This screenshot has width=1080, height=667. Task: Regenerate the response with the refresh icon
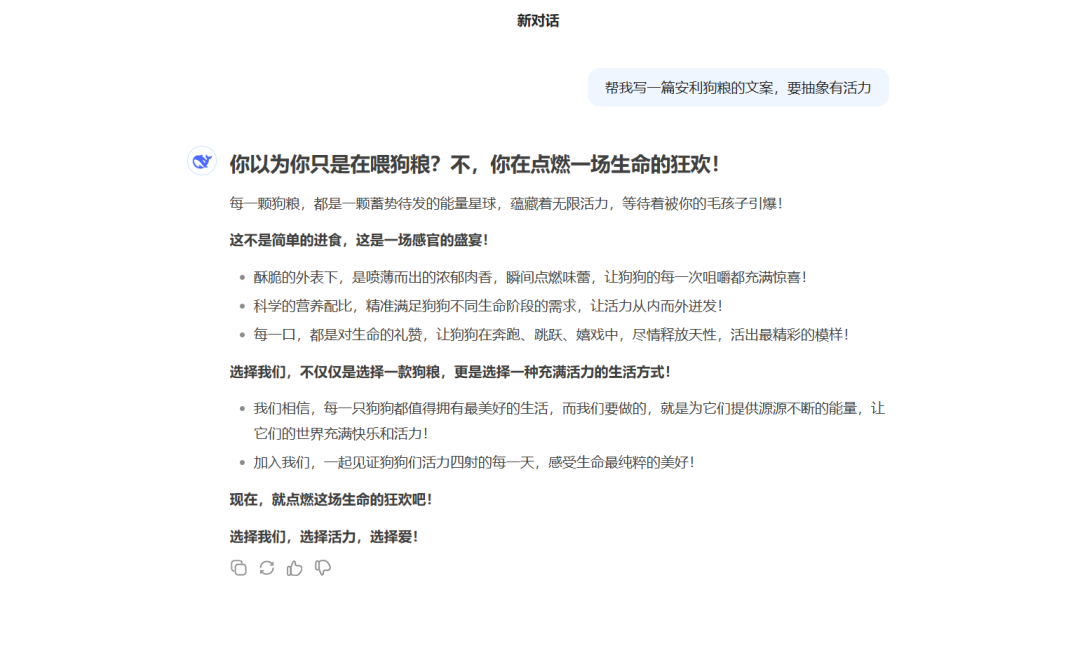[265, 567]
